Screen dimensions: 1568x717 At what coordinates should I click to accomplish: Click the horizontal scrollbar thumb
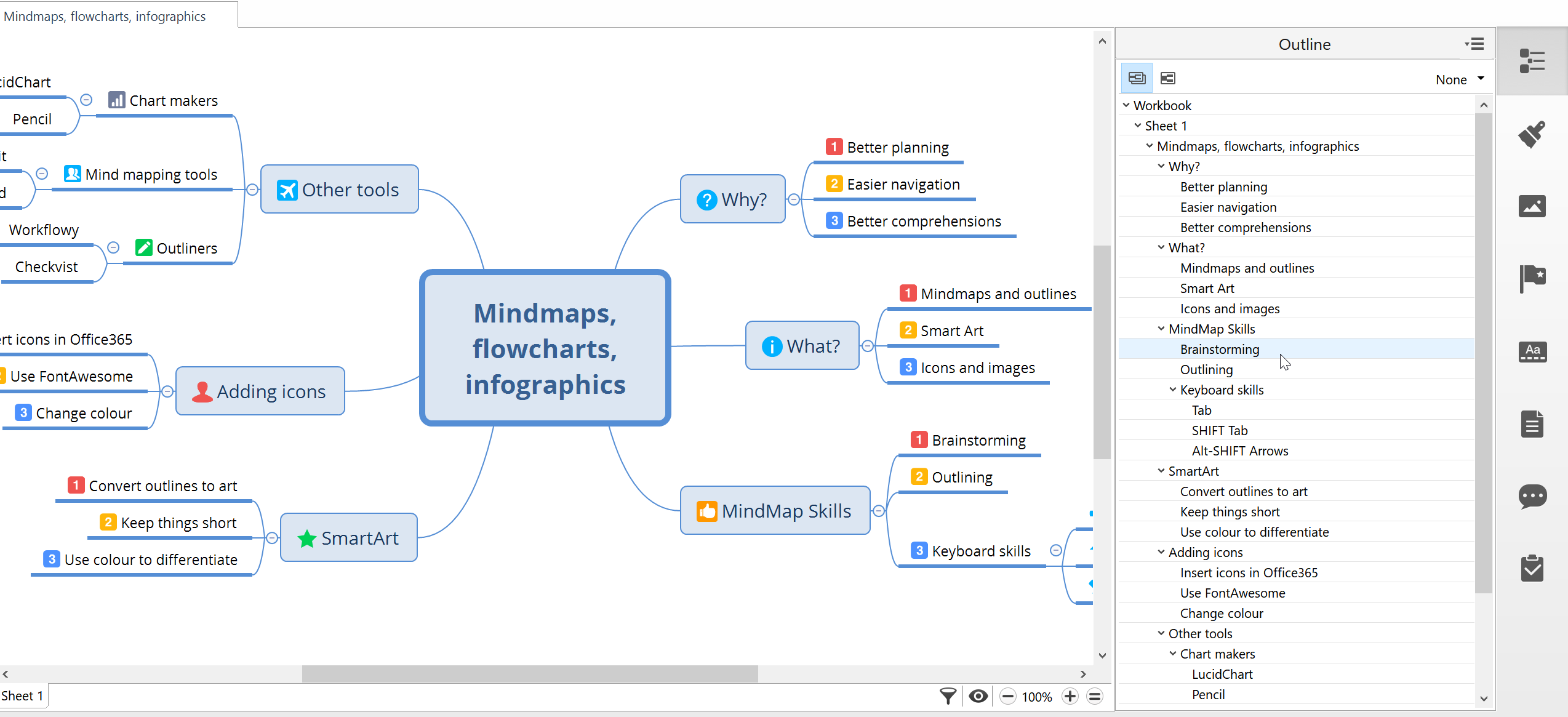coord(530,674)
